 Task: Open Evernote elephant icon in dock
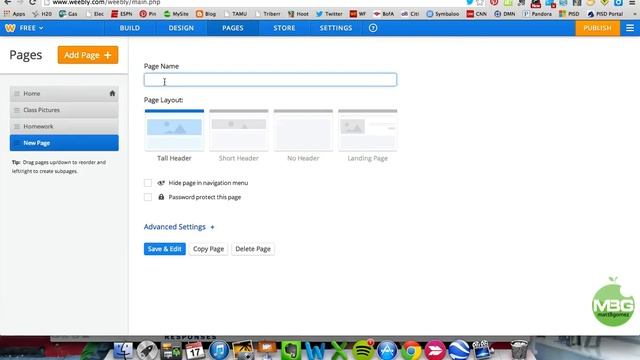click(291, 350)
